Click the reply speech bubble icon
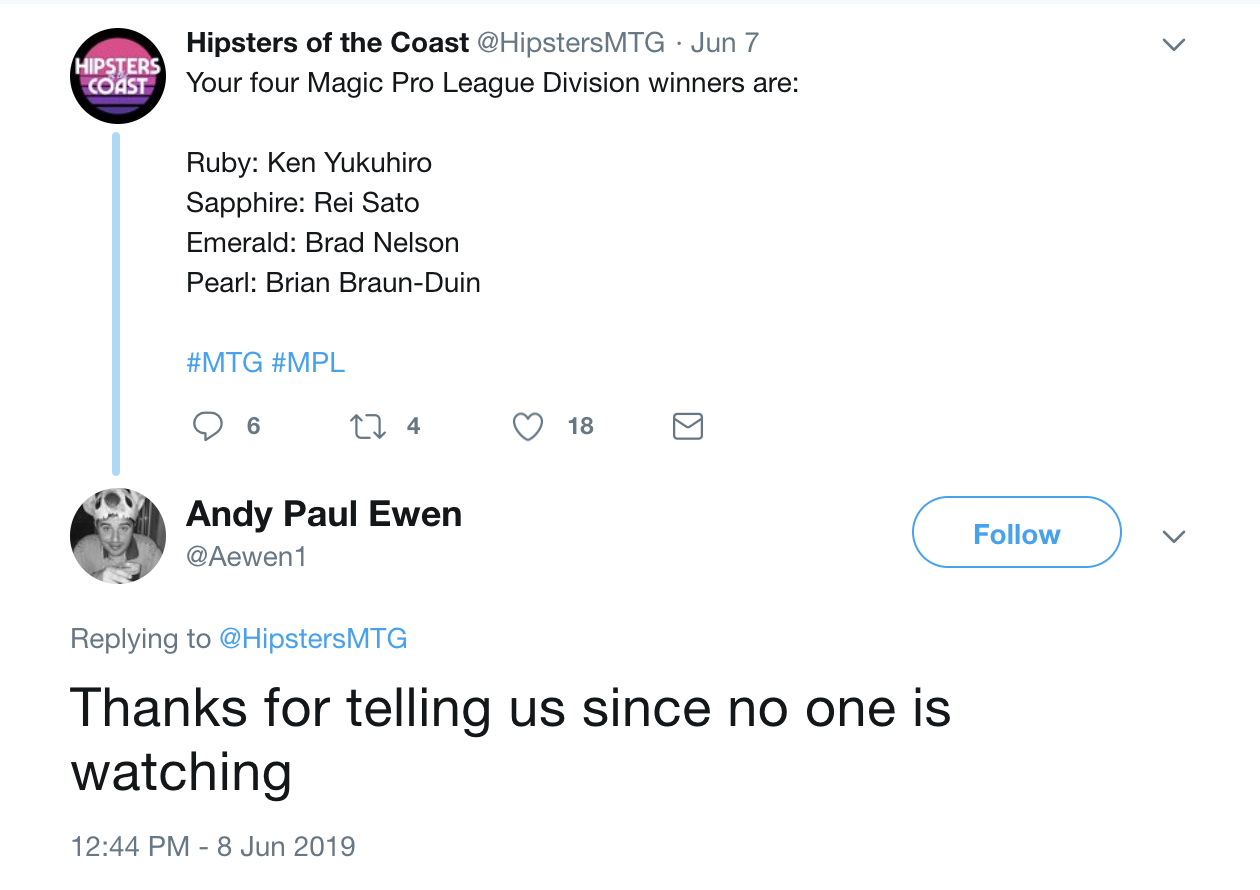1260x890 pixels. click(x=207, y=427)
